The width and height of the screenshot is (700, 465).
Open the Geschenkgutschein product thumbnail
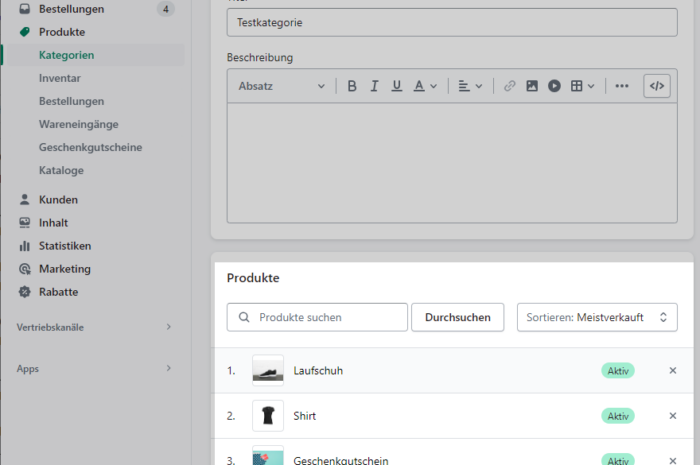268,456
